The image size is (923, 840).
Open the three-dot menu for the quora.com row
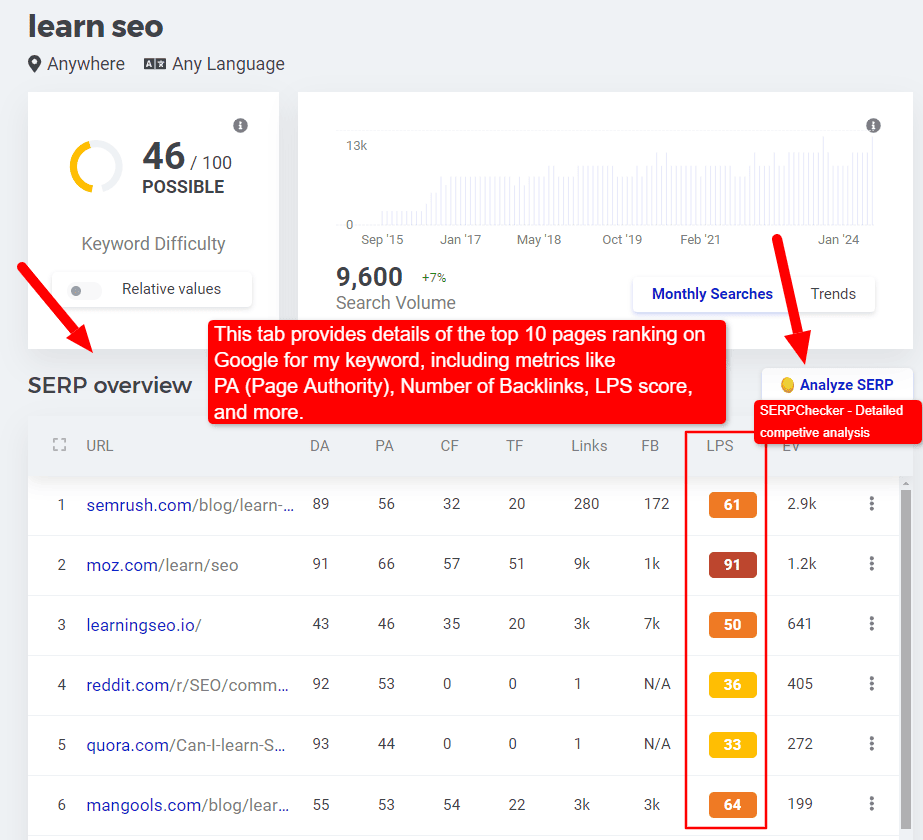(872, 744)
